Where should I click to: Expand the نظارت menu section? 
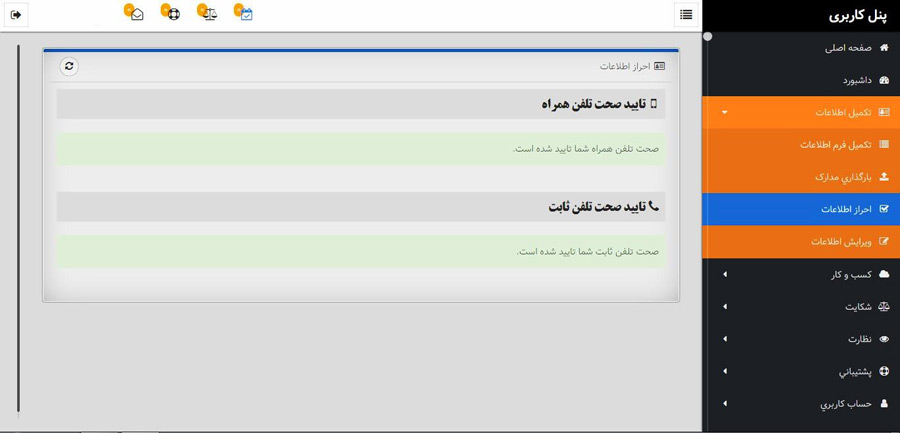(x=725, y=339)
